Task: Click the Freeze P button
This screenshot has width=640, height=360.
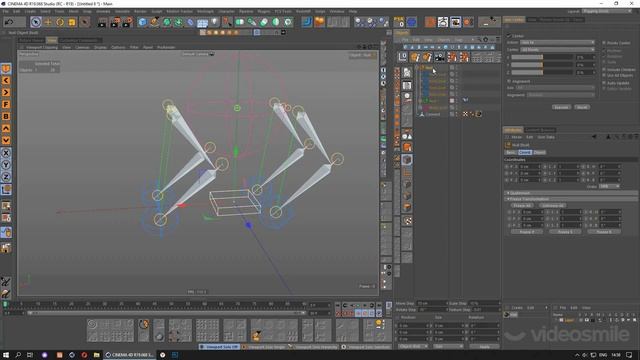Action: [x=527, y=231]
